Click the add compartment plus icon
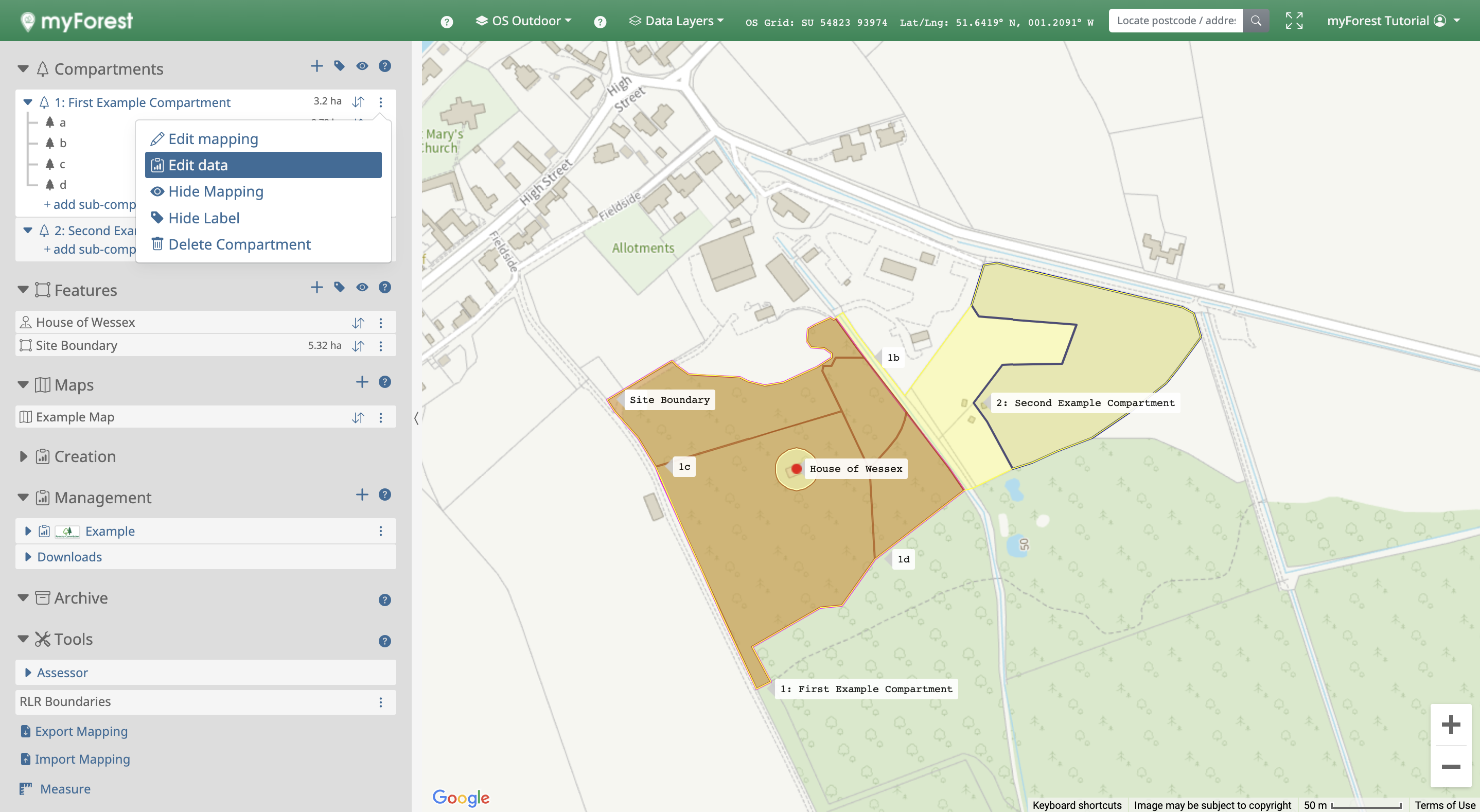Viewport: 1480px width, 812px height. click(x=316, y=66)
